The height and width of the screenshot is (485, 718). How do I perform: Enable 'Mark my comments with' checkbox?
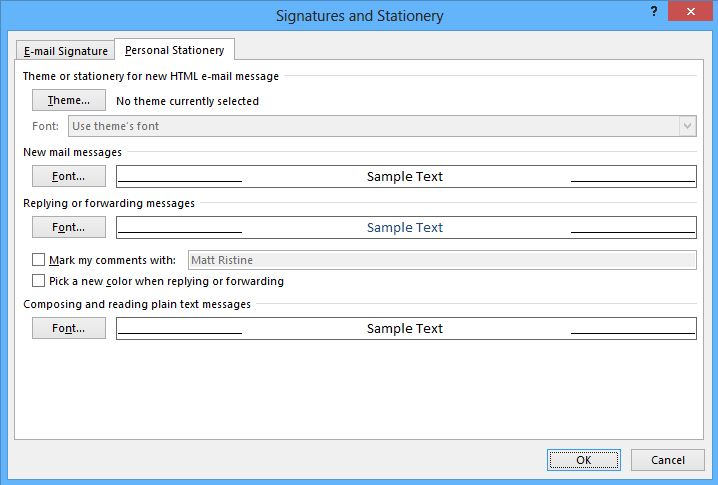(39, 260)
